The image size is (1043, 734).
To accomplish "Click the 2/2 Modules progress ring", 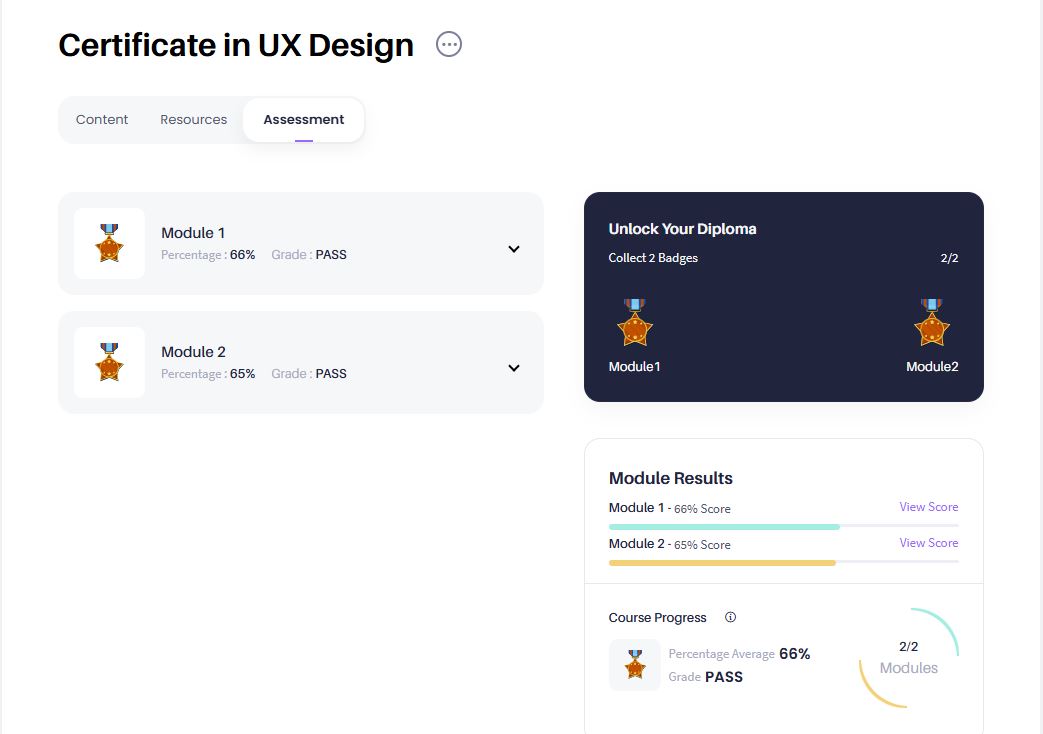I will point(908,657).
